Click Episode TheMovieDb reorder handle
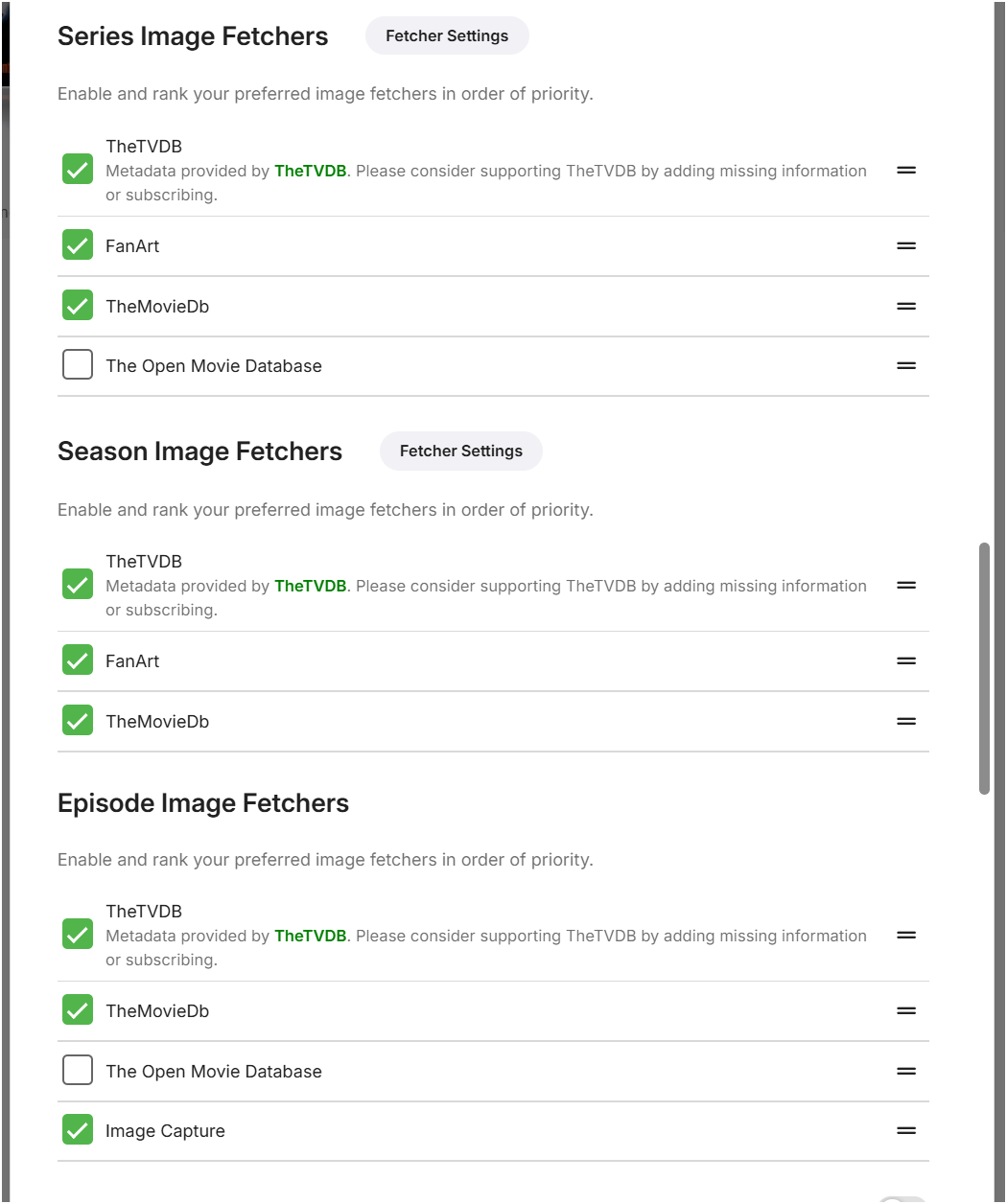 906,1011
